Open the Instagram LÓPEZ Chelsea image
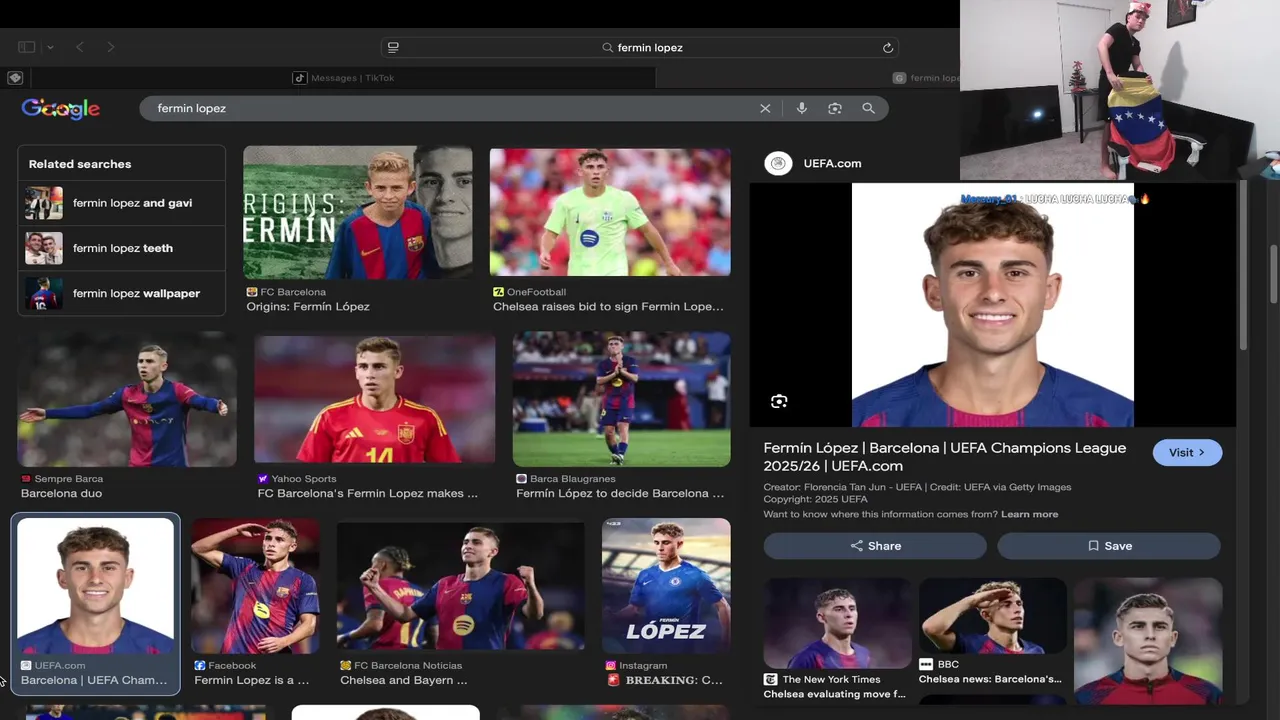This screenshot has height=720, width=1280. tap(666, 587)
